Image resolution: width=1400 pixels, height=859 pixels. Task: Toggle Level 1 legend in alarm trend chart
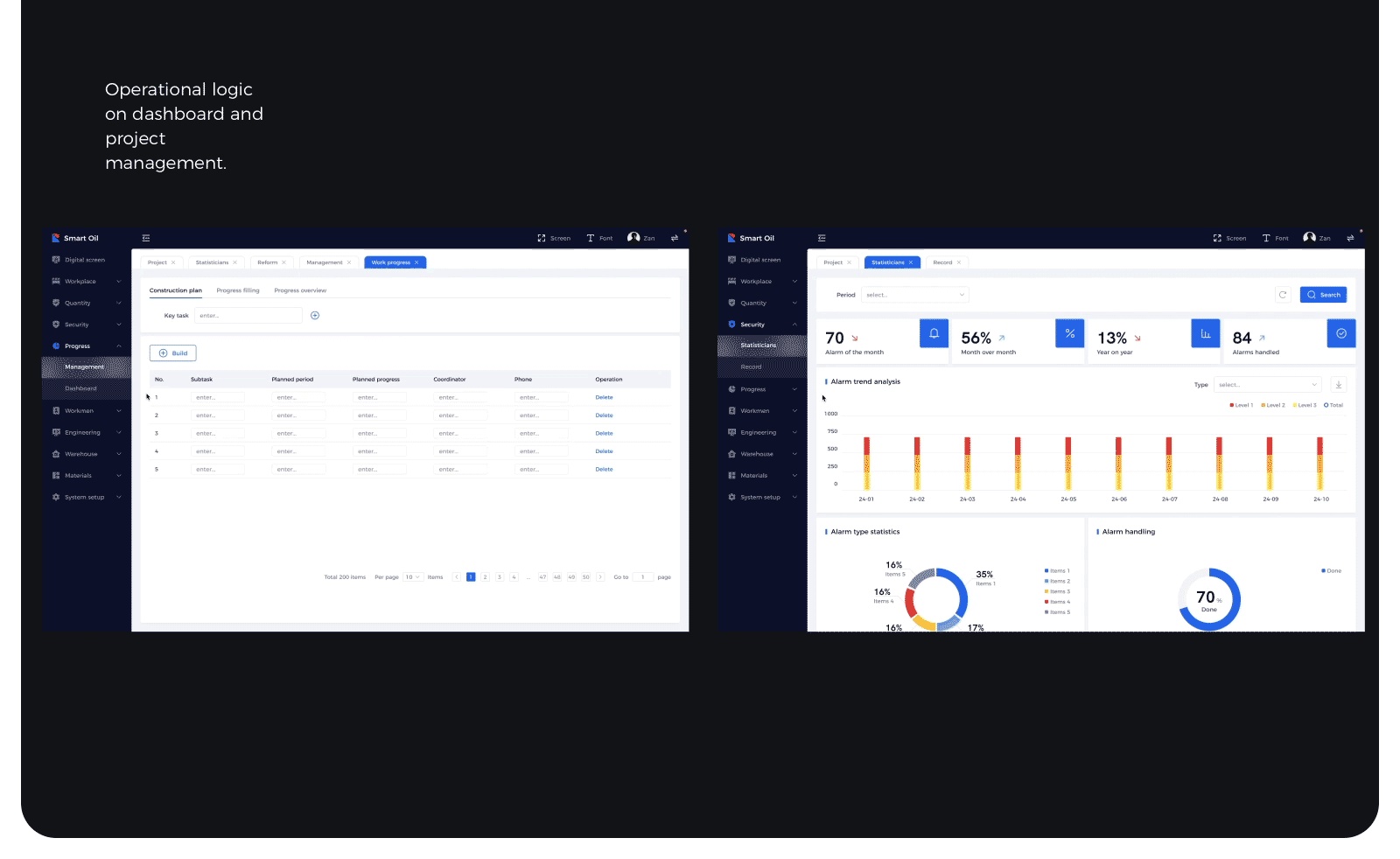[1242, 405]
